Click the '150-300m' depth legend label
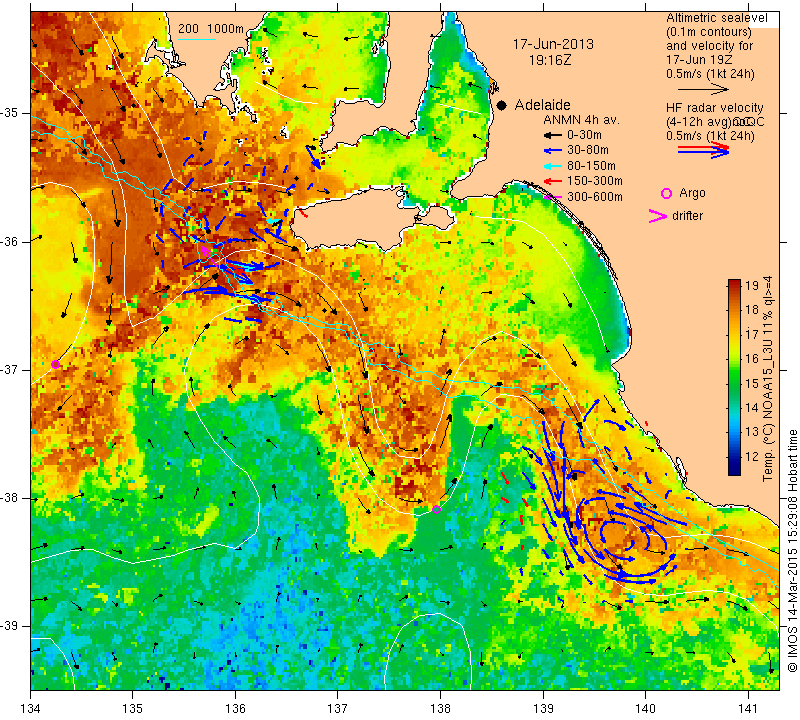 [594, 181]
